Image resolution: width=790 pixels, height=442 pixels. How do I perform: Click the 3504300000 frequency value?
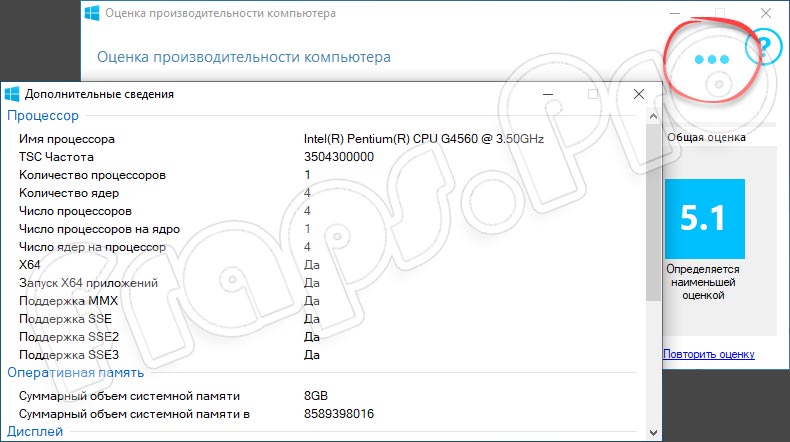coord(339,157)
